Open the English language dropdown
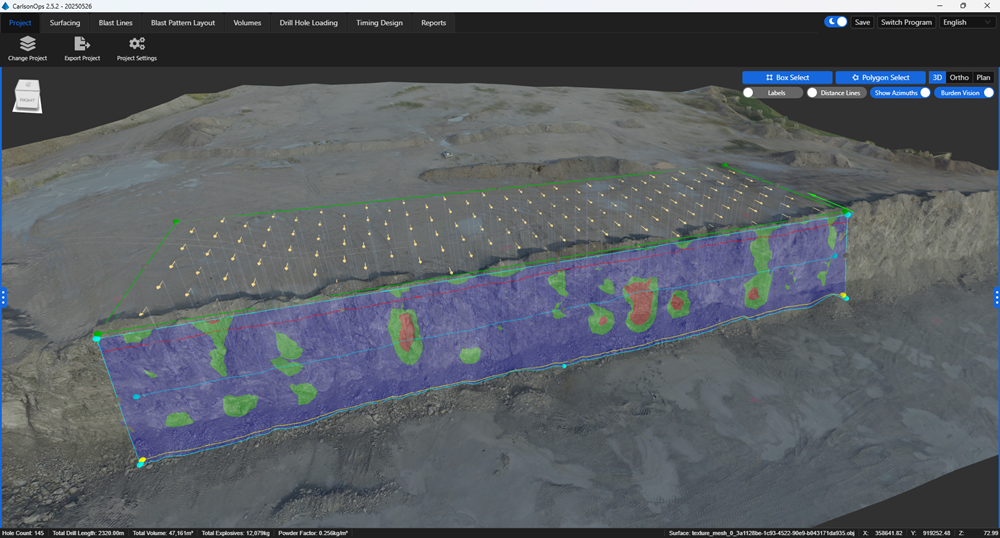Viewport: 1000px width, 538px height. (967, 22)
